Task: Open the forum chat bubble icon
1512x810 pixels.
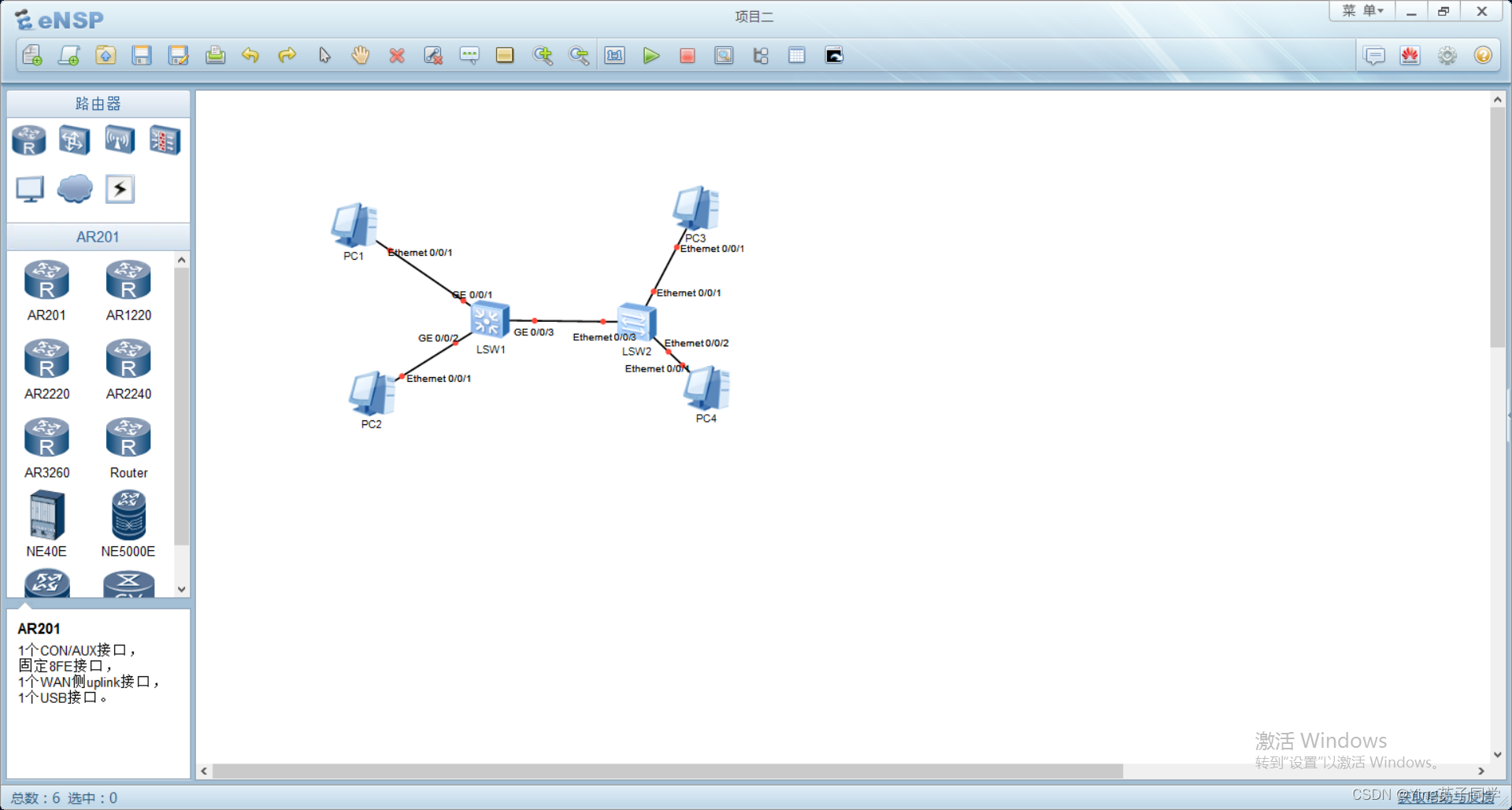Action: [x=1374, y=55]
